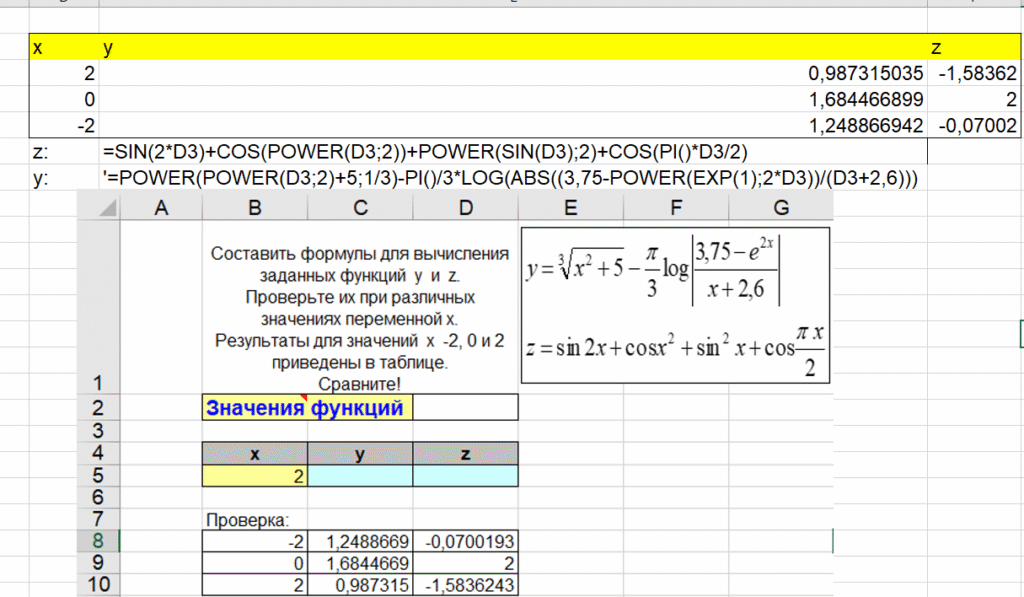Click row header 5 in the embedded sheet
The width and height of the screenshot is (1024, 597).
(x=99, y=476)
